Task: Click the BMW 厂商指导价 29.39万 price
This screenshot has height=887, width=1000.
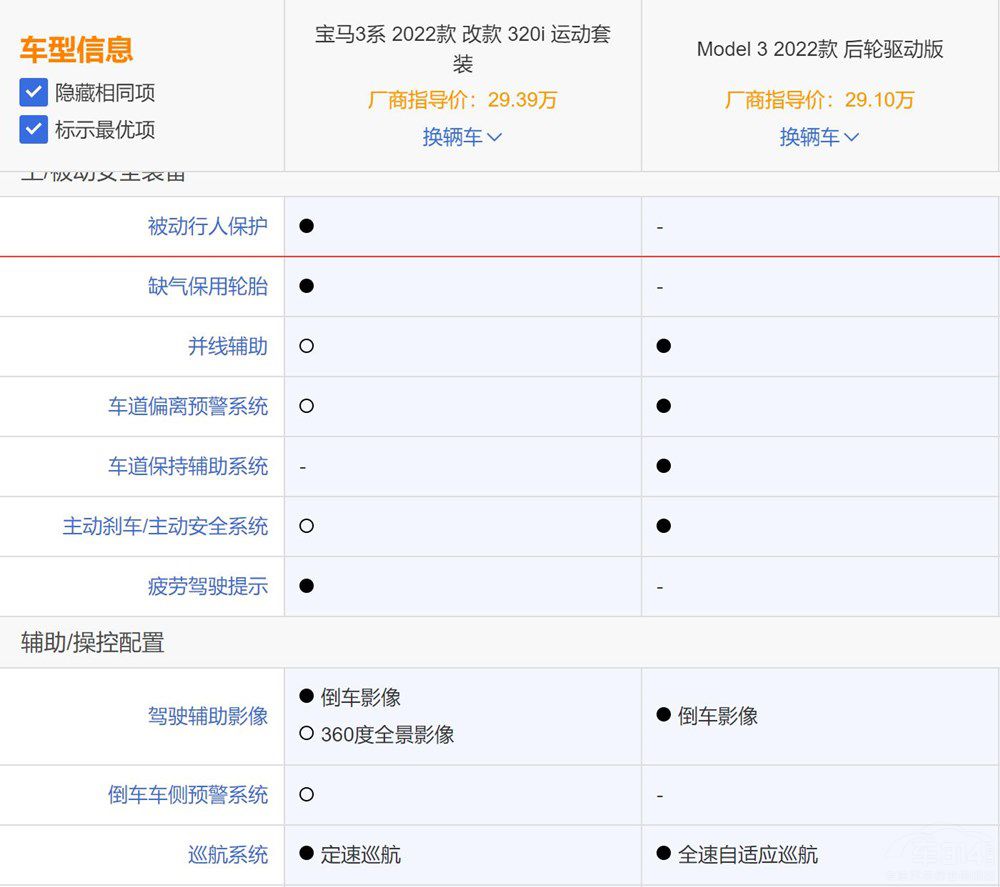Action: point(462,100)
